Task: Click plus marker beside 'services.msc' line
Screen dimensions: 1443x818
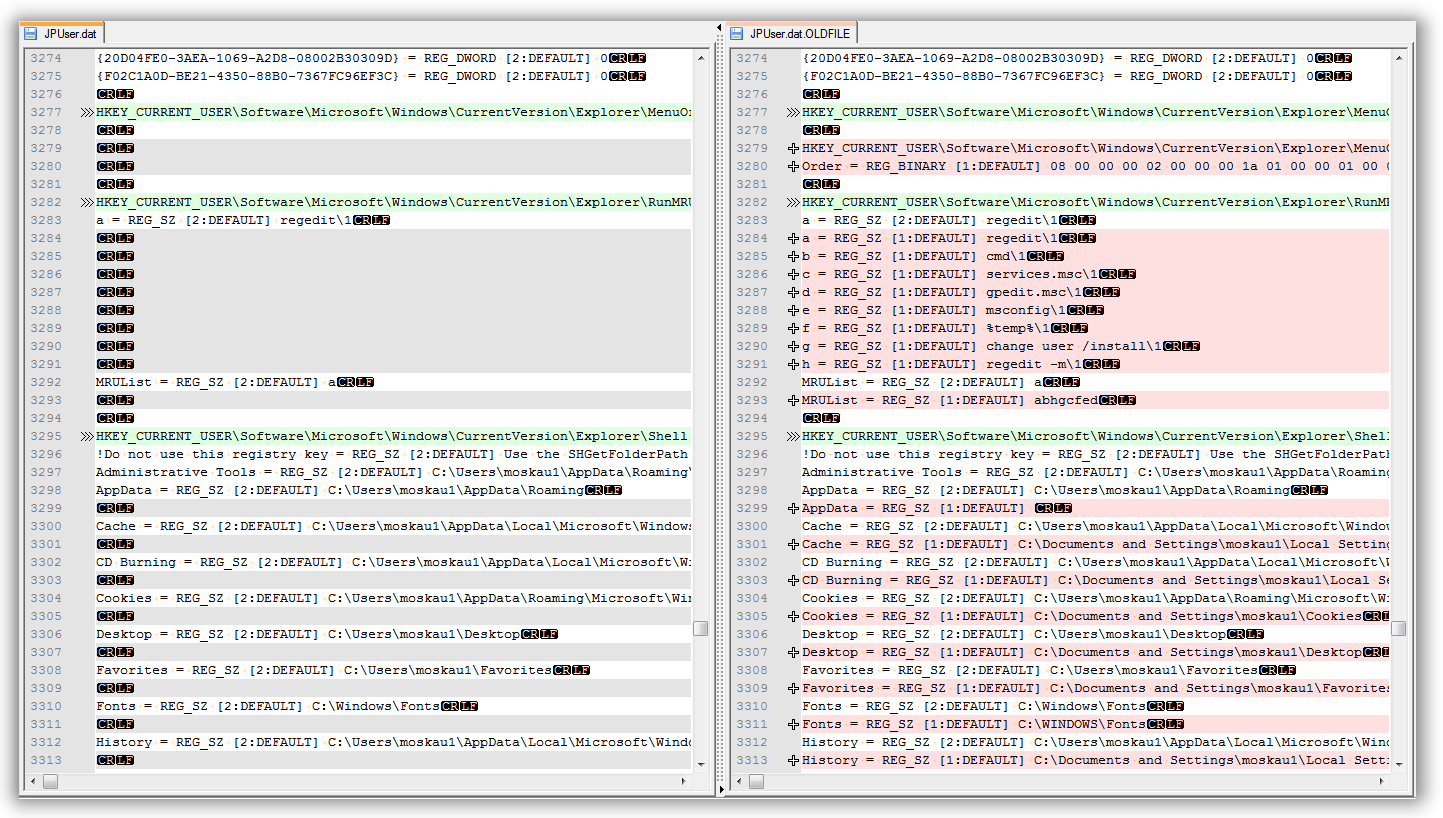Action: 793,274
